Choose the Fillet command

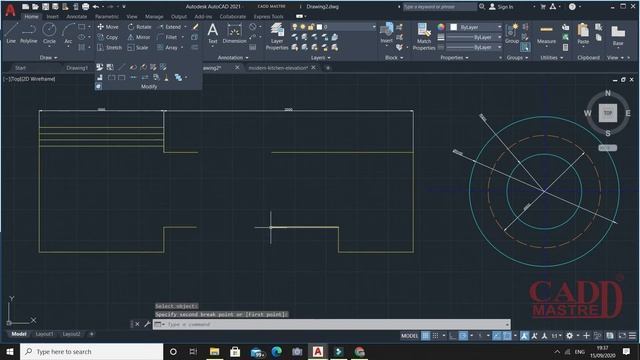tap(167, 37)
